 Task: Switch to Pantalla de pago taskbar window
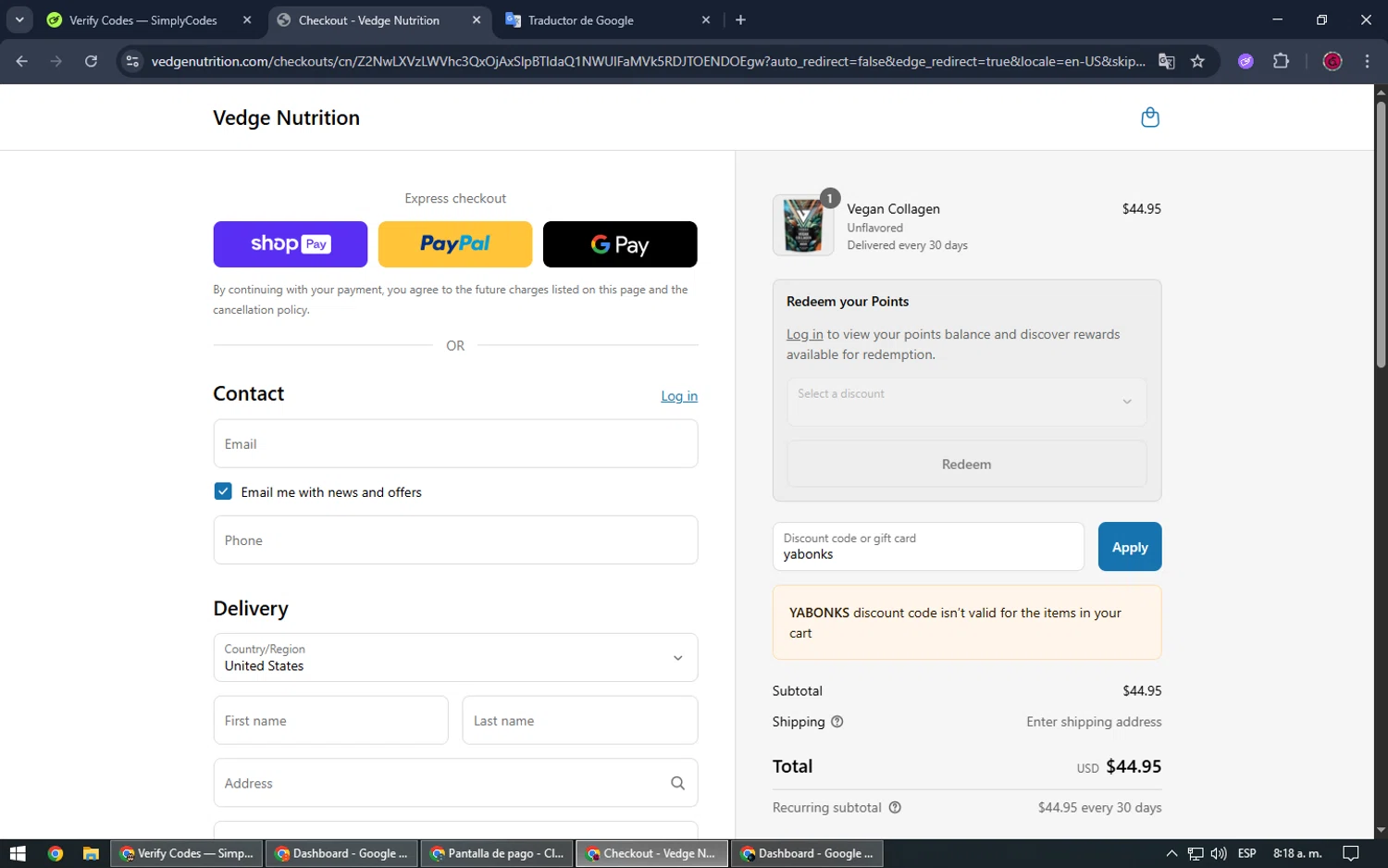[x=498, y=853]
